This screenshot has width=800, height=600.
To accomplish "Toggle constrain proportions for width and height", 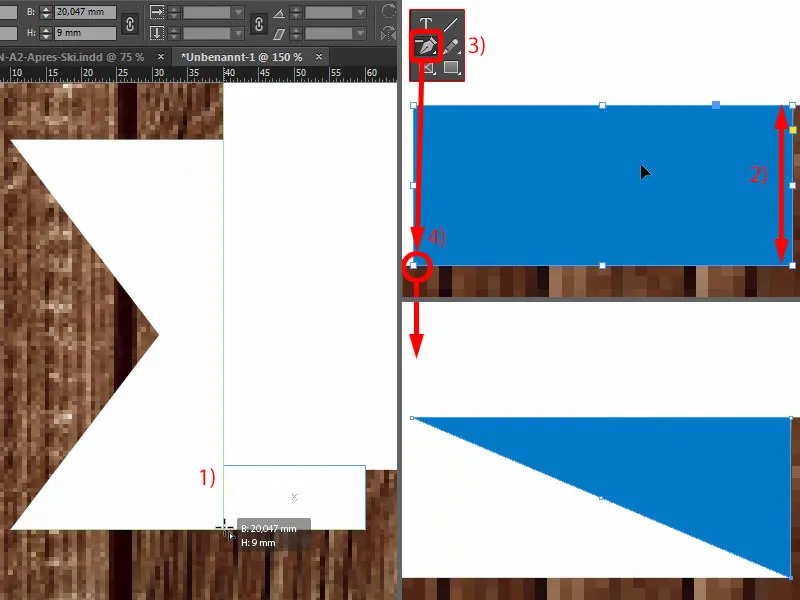I will [x=130, y=24].
